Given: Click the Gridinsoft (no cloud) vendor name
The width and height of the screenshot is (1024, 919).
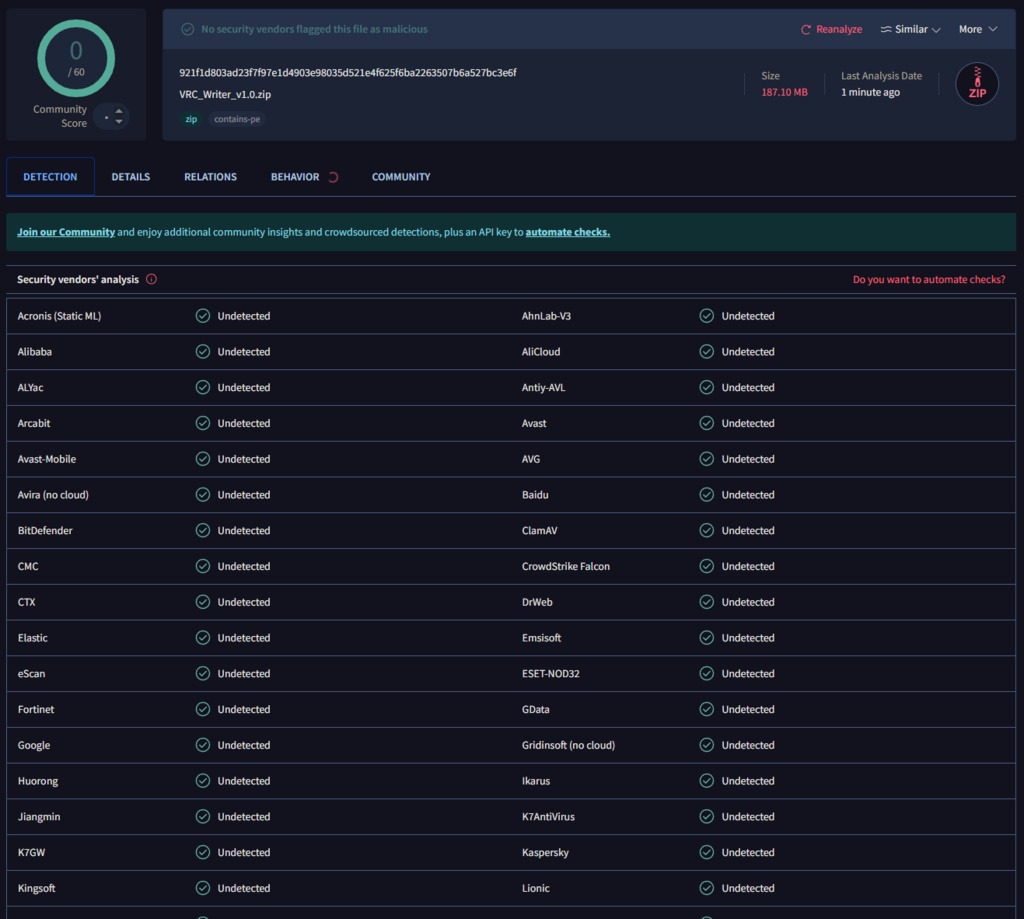Looking at the screenshot, I should point(568,745).
